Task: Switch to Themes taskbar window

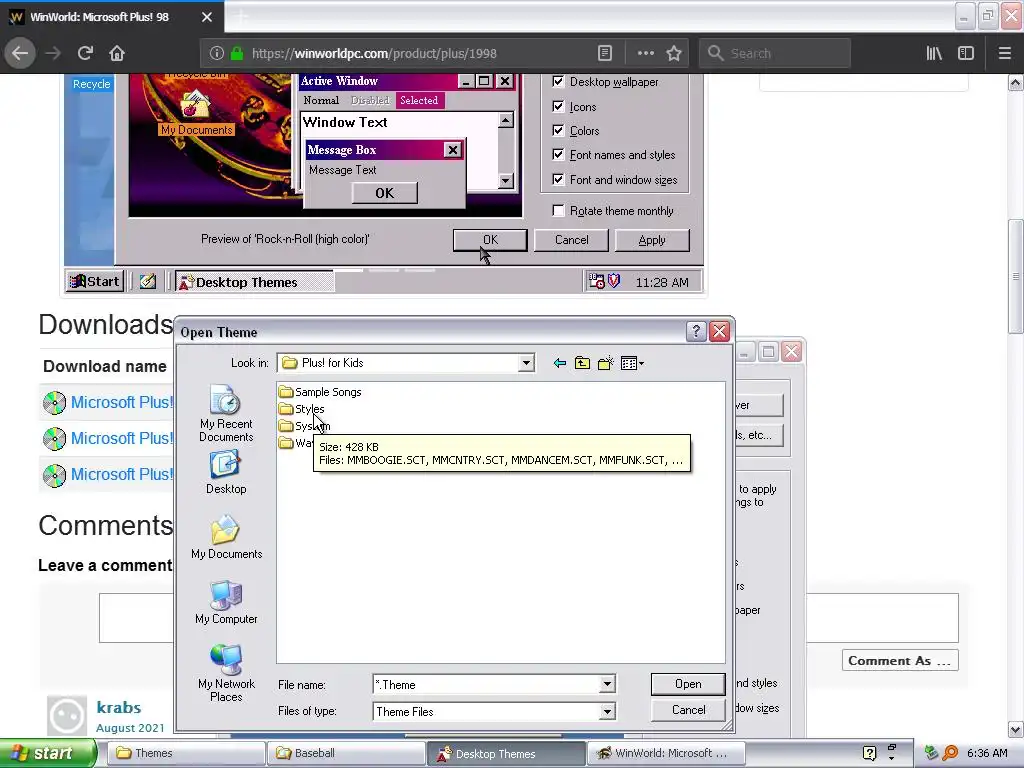Action: (184, 753)
